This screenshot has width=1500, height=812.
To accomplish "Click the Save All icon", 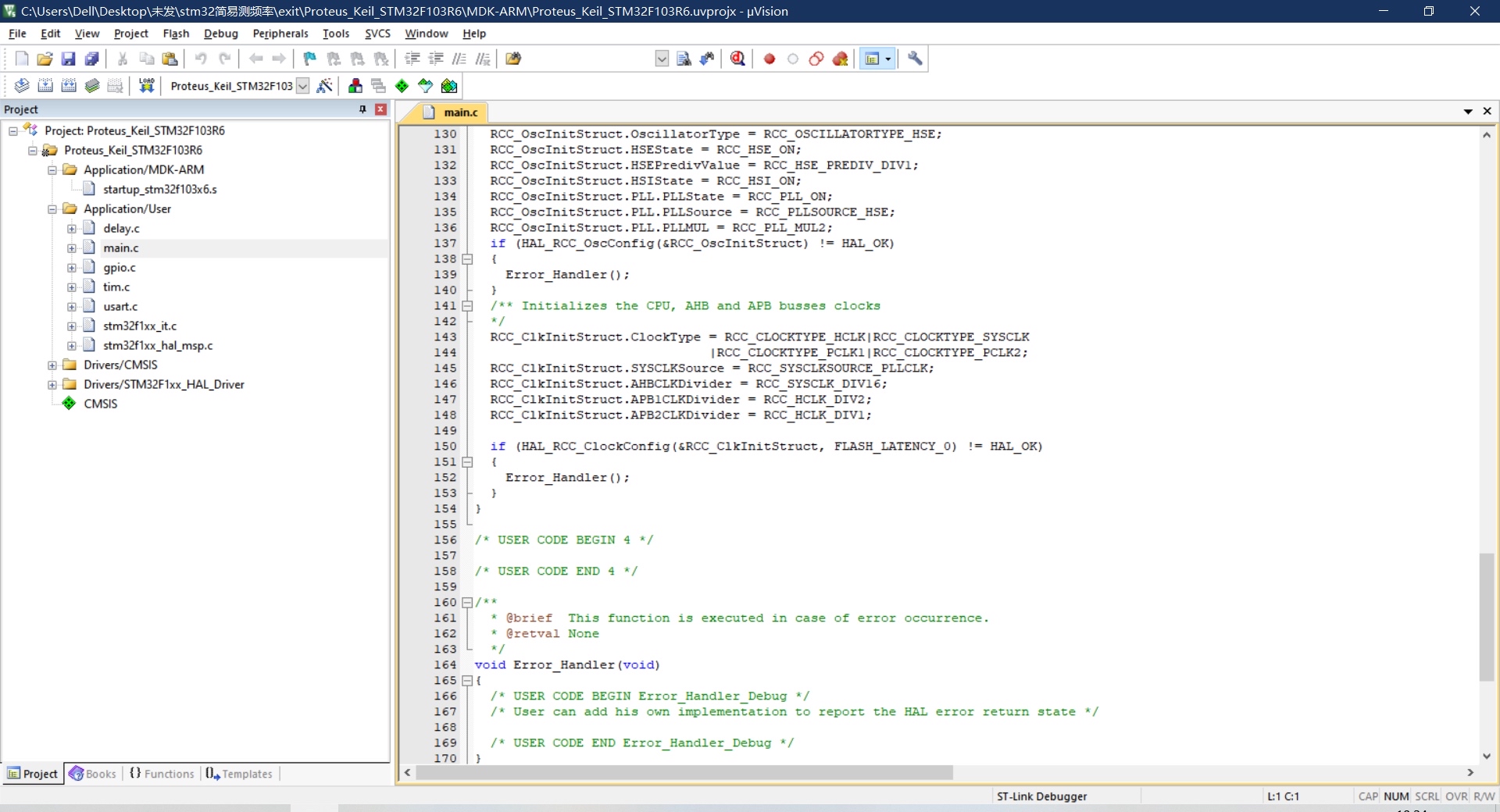I will pyautogui.click(x=91, y=59).
